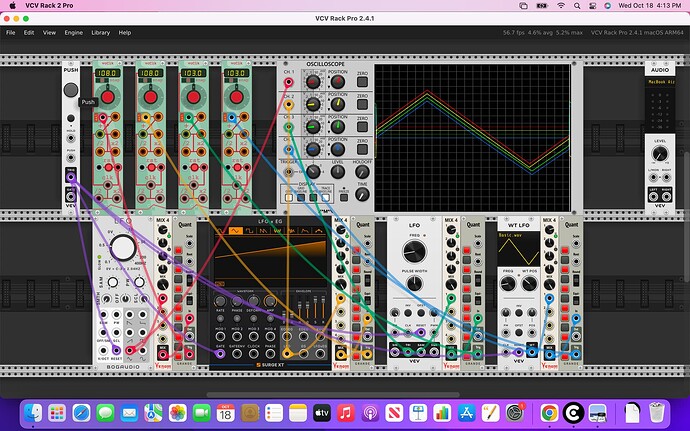Open the Library menu
Viewport: 690px width, 431px height.
pos(100,33)
